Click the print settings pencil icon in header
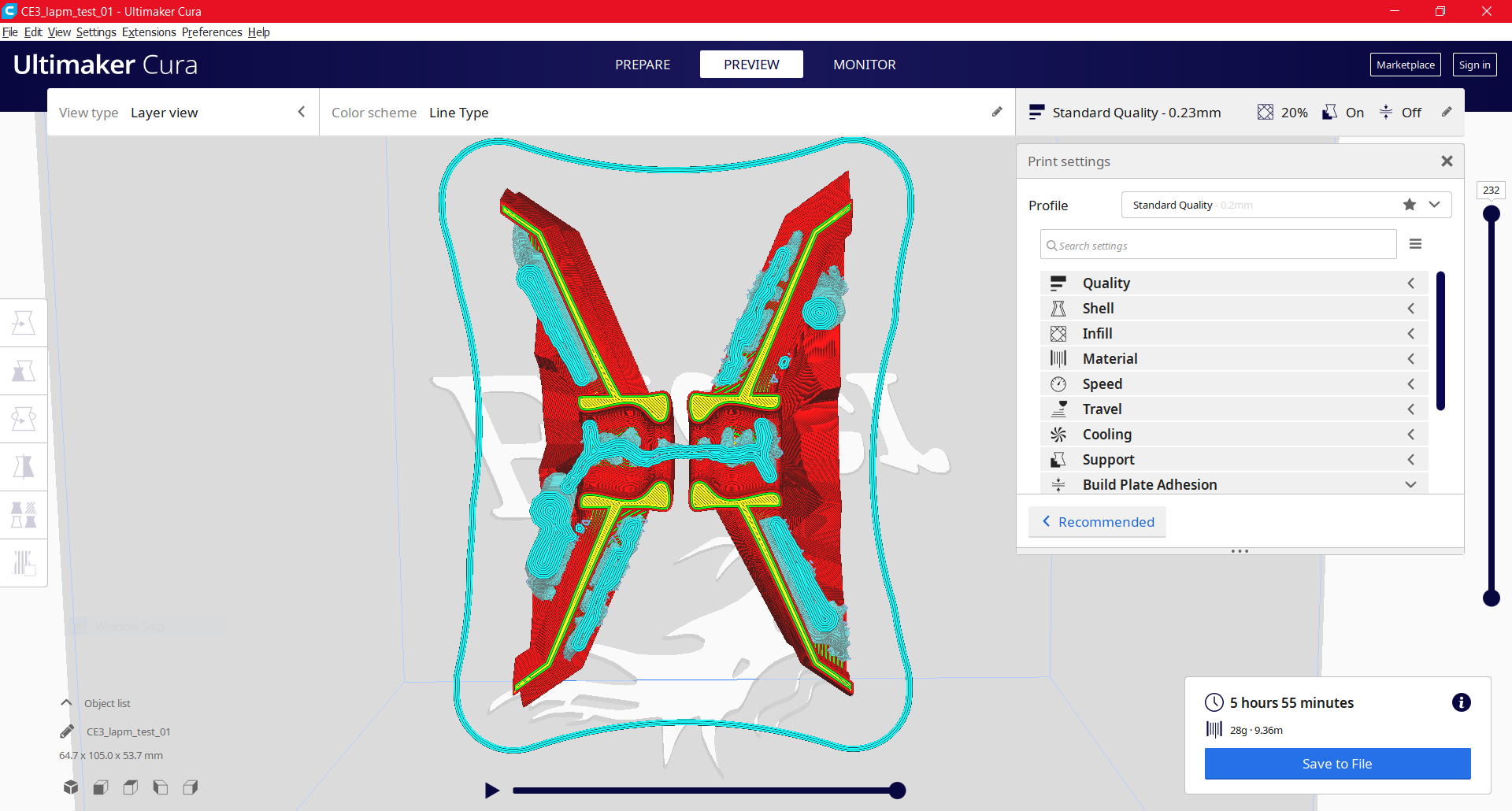 point(1447,112)
